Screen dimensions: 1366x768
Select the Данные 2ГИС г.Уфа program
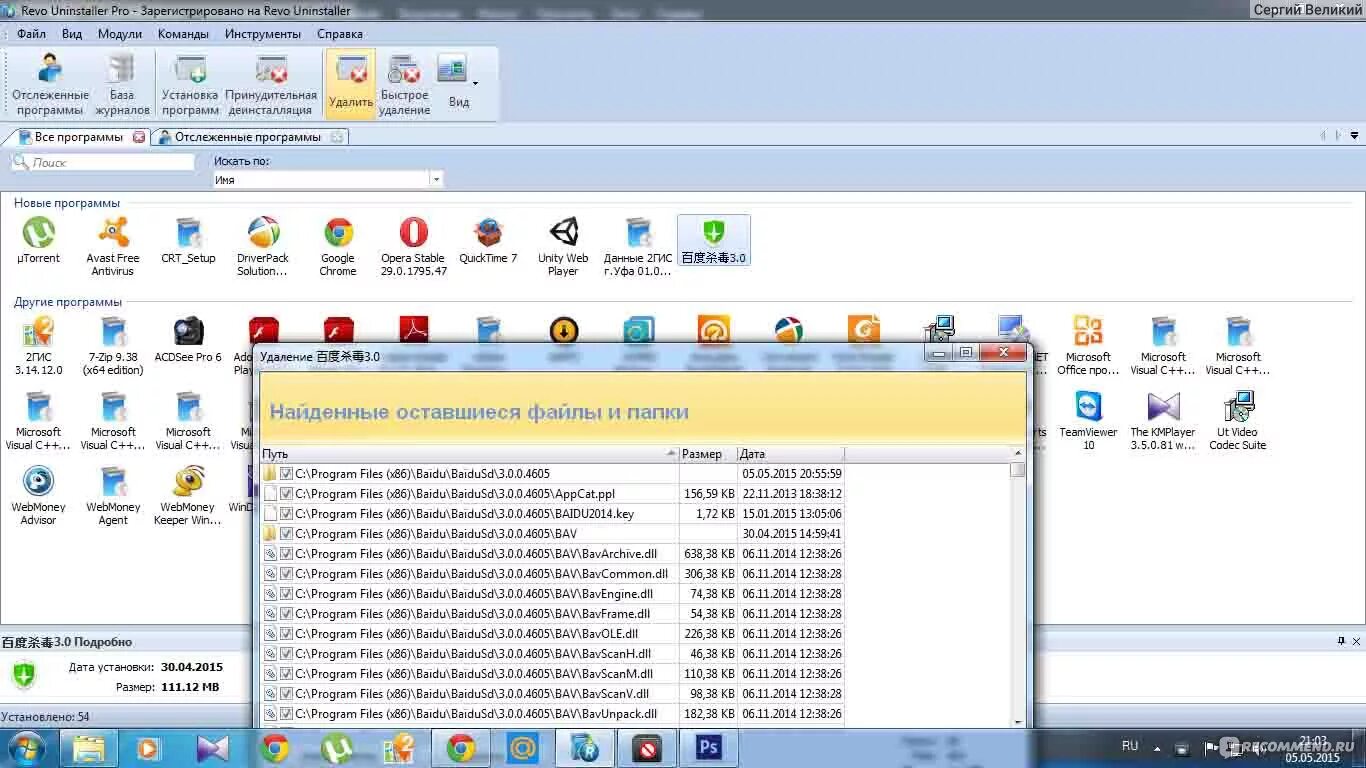[x=638, y=247]
